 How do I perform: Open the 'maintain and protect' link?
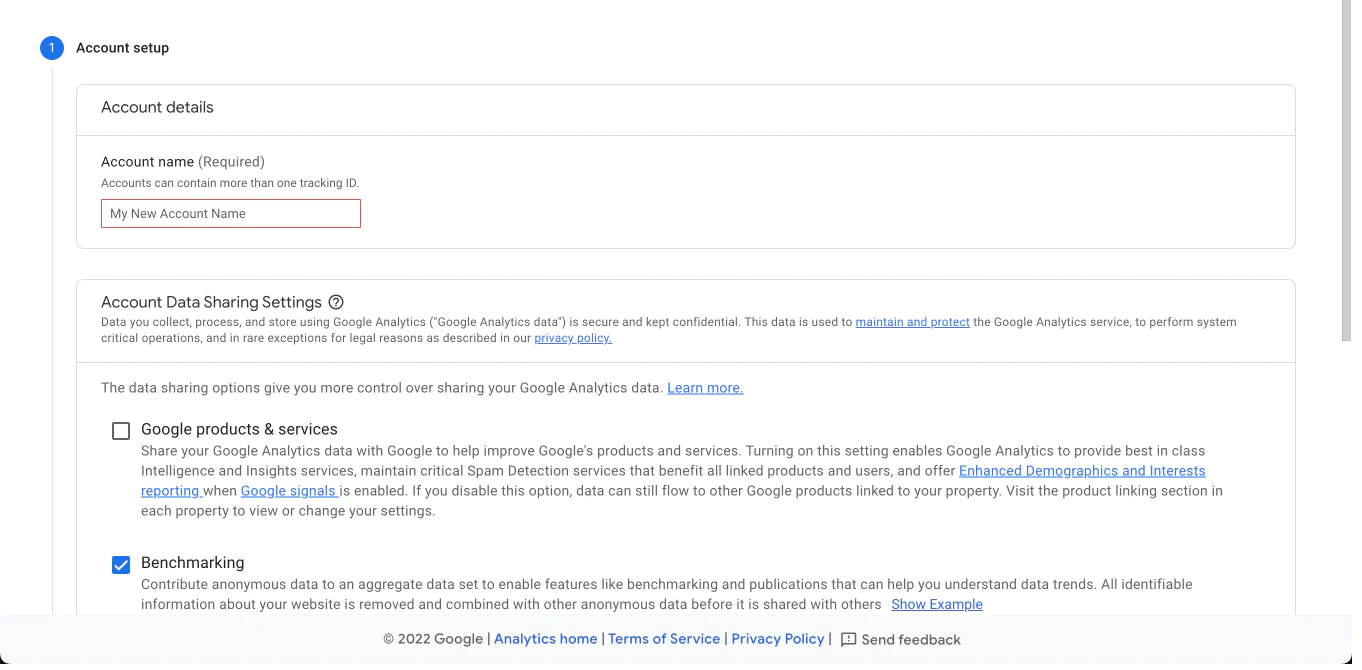coord(912,322)
